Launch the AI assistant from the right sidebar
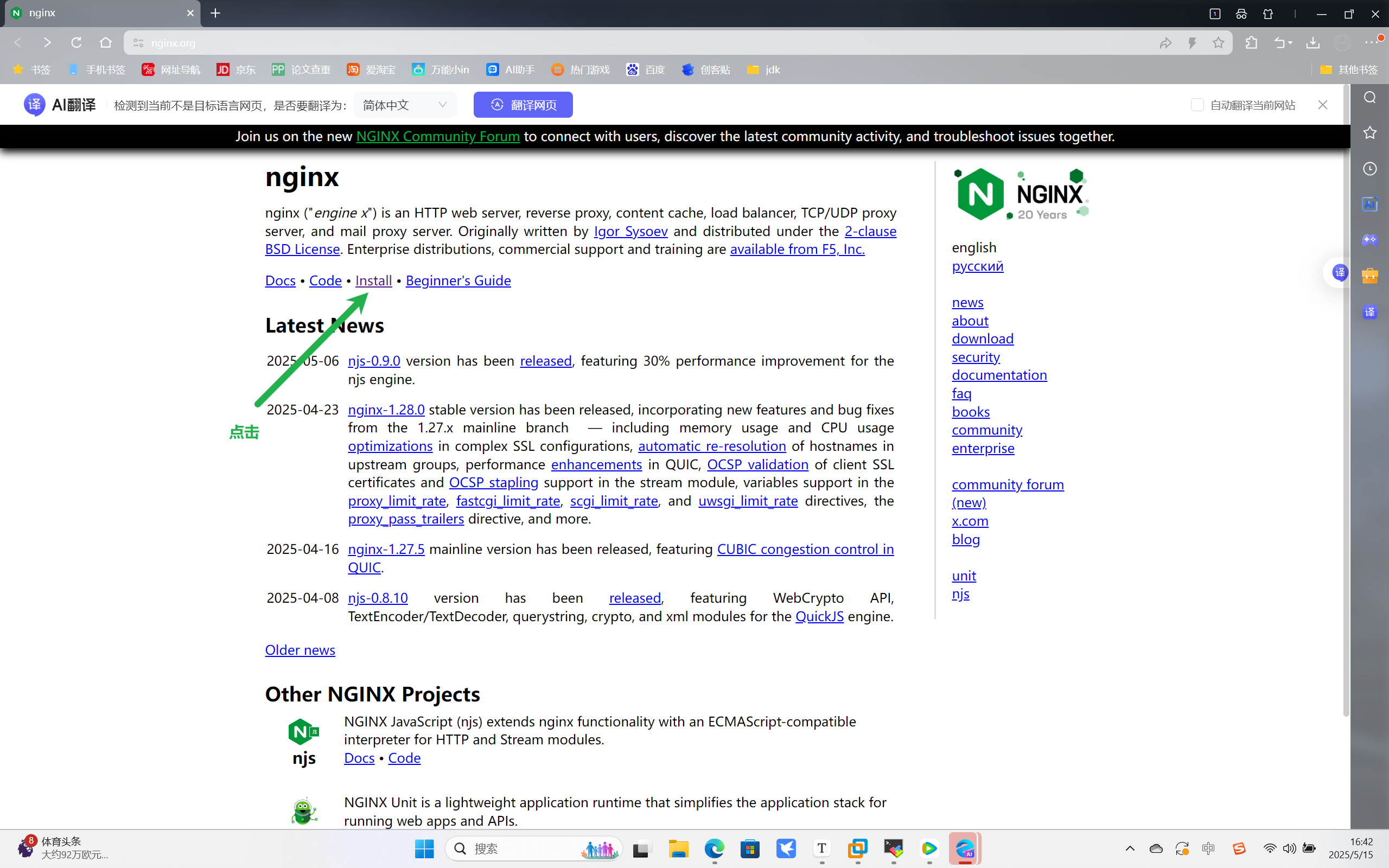Image resolution: width=1389 pixels, height=868 pixels. pyautogui.click(x=1371, y=205)
